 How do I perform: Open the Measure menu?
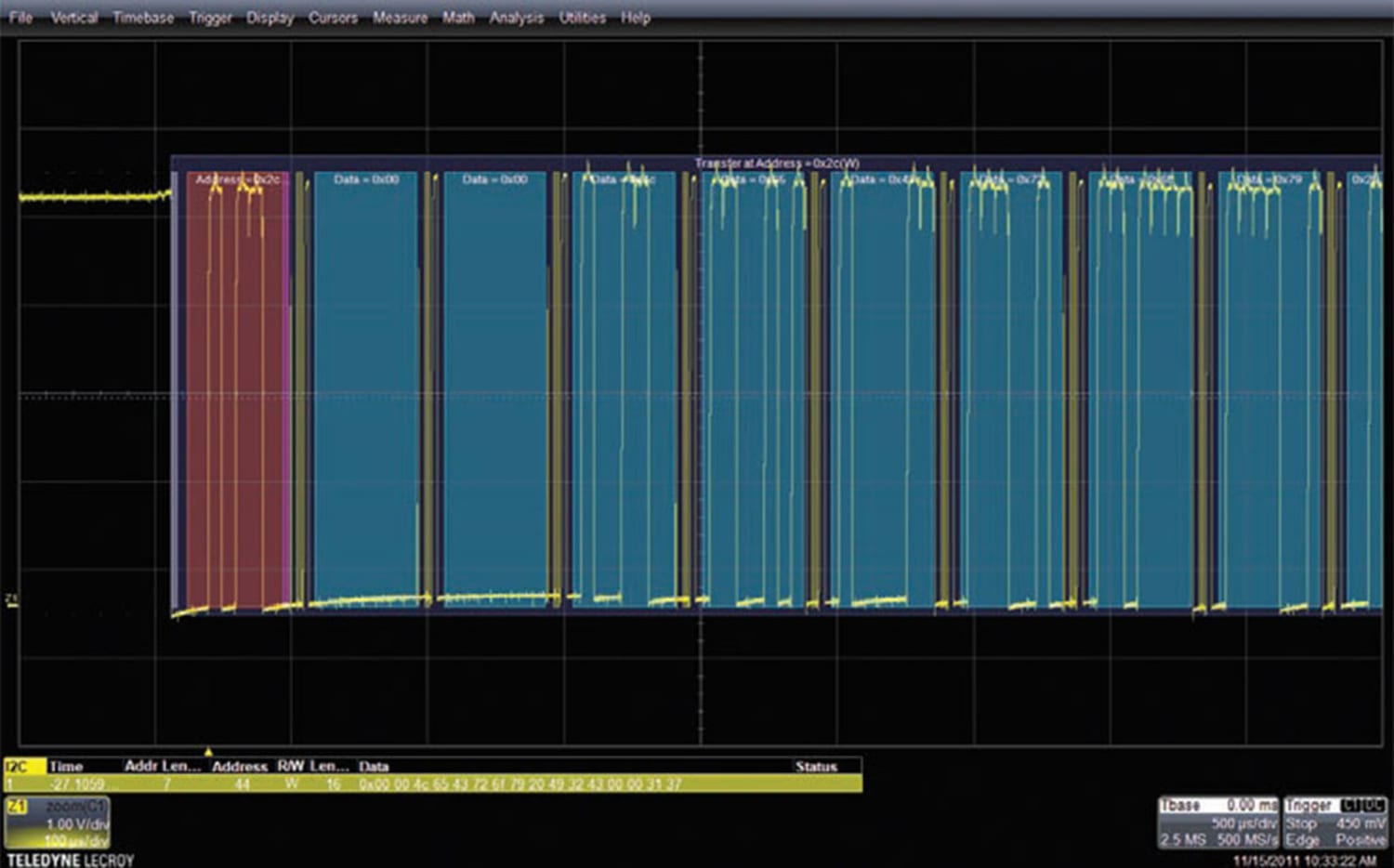[x=400, y=17]
